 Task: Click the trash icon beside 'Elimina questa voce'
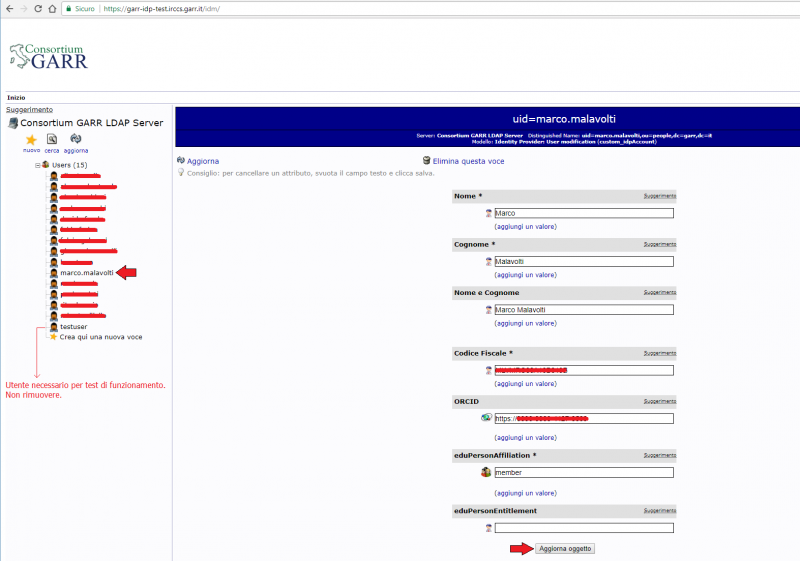click(x=427, y=160)
